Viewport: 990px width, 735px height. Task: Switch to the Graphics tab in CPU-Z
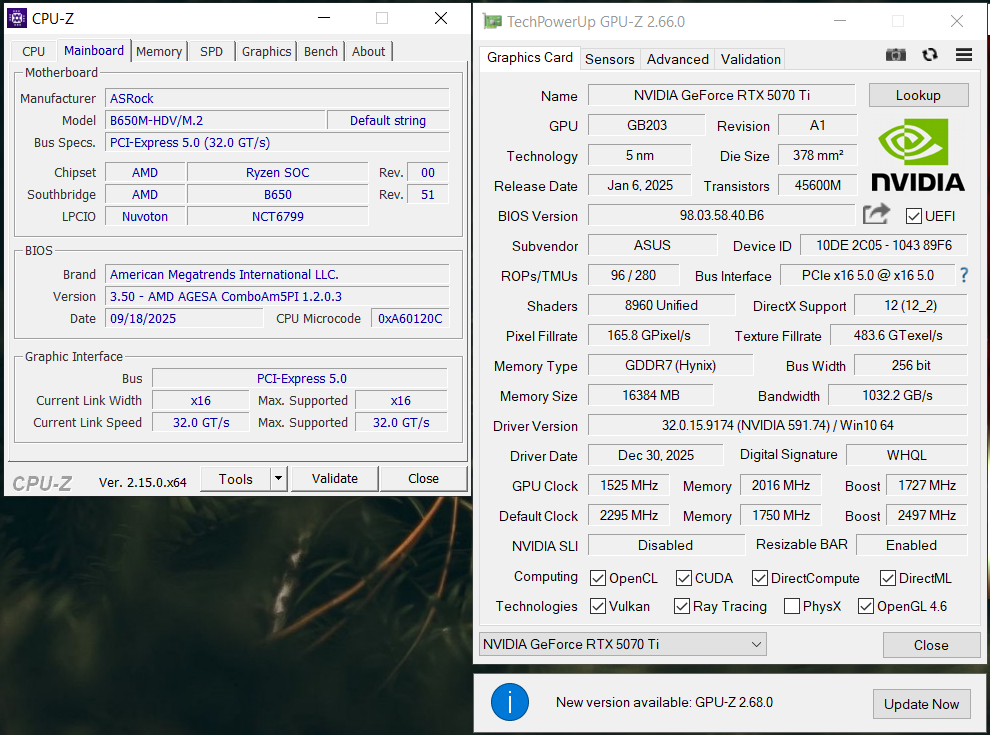pos(266,51)
